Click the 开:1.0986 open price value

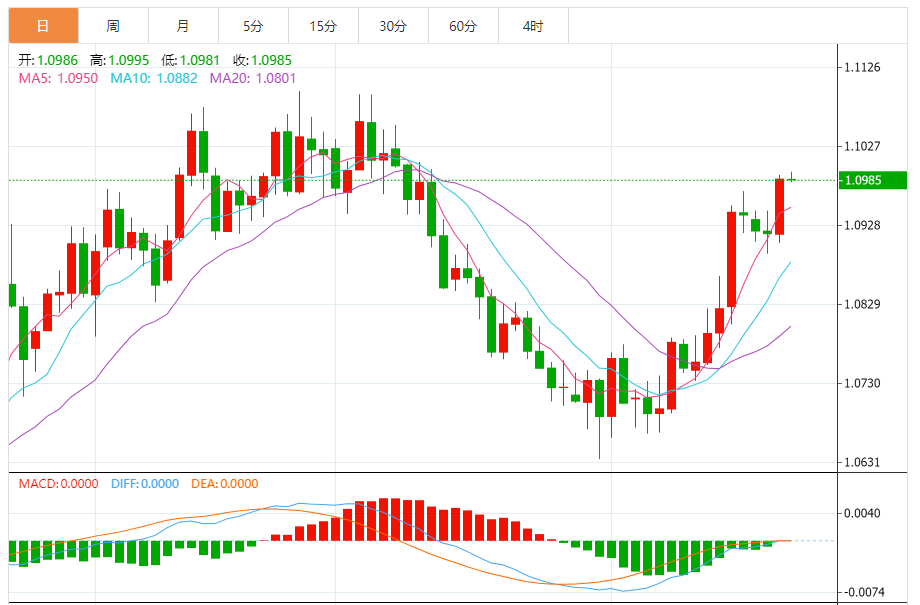pyautogui.click(x=48, y=60)
